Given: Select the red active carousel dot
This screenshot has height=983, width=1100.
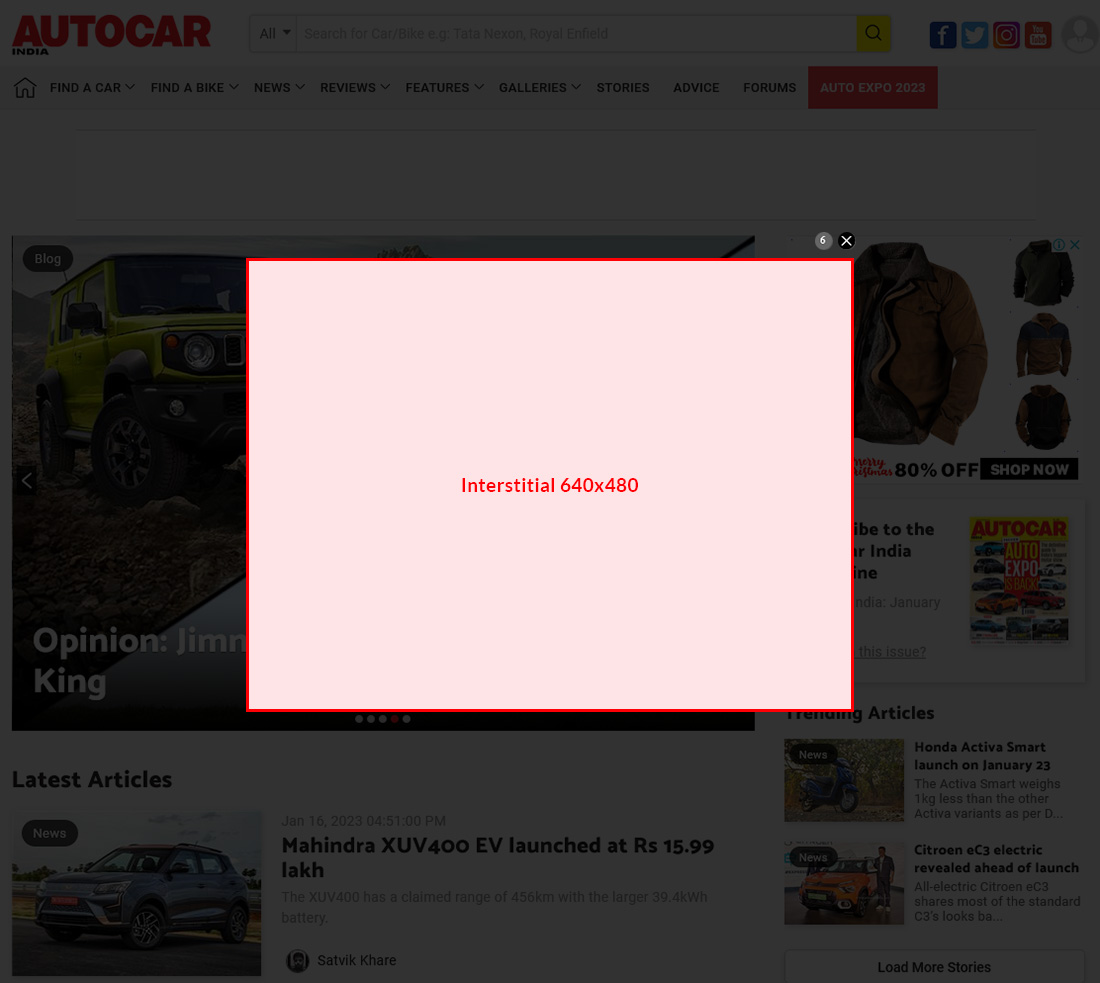Looking at the screenshot, I should pyautogui.click(x=395, y=718).
